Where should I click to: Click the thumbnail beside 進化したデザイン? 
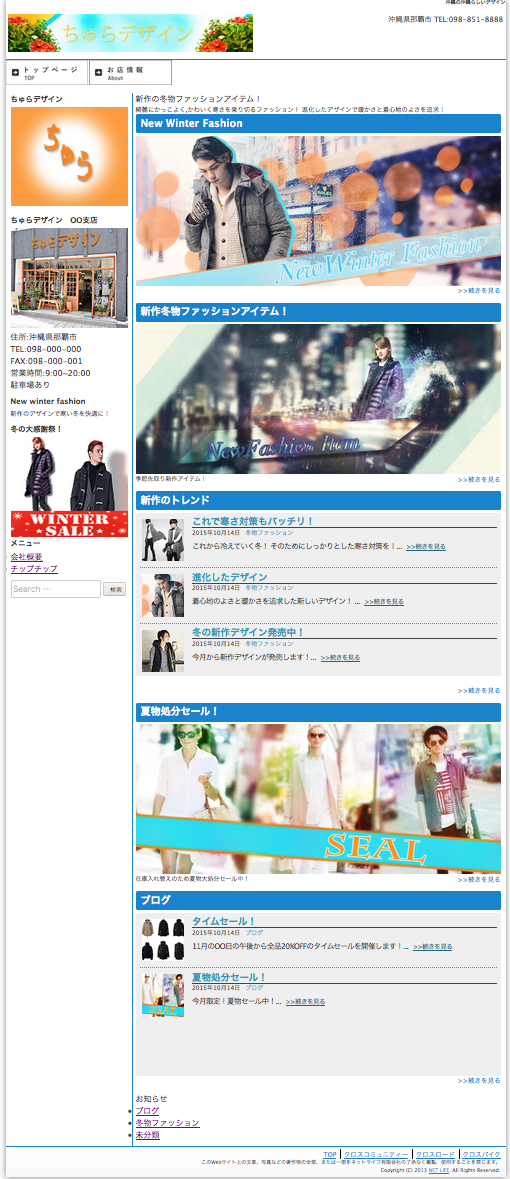(162, 596)
